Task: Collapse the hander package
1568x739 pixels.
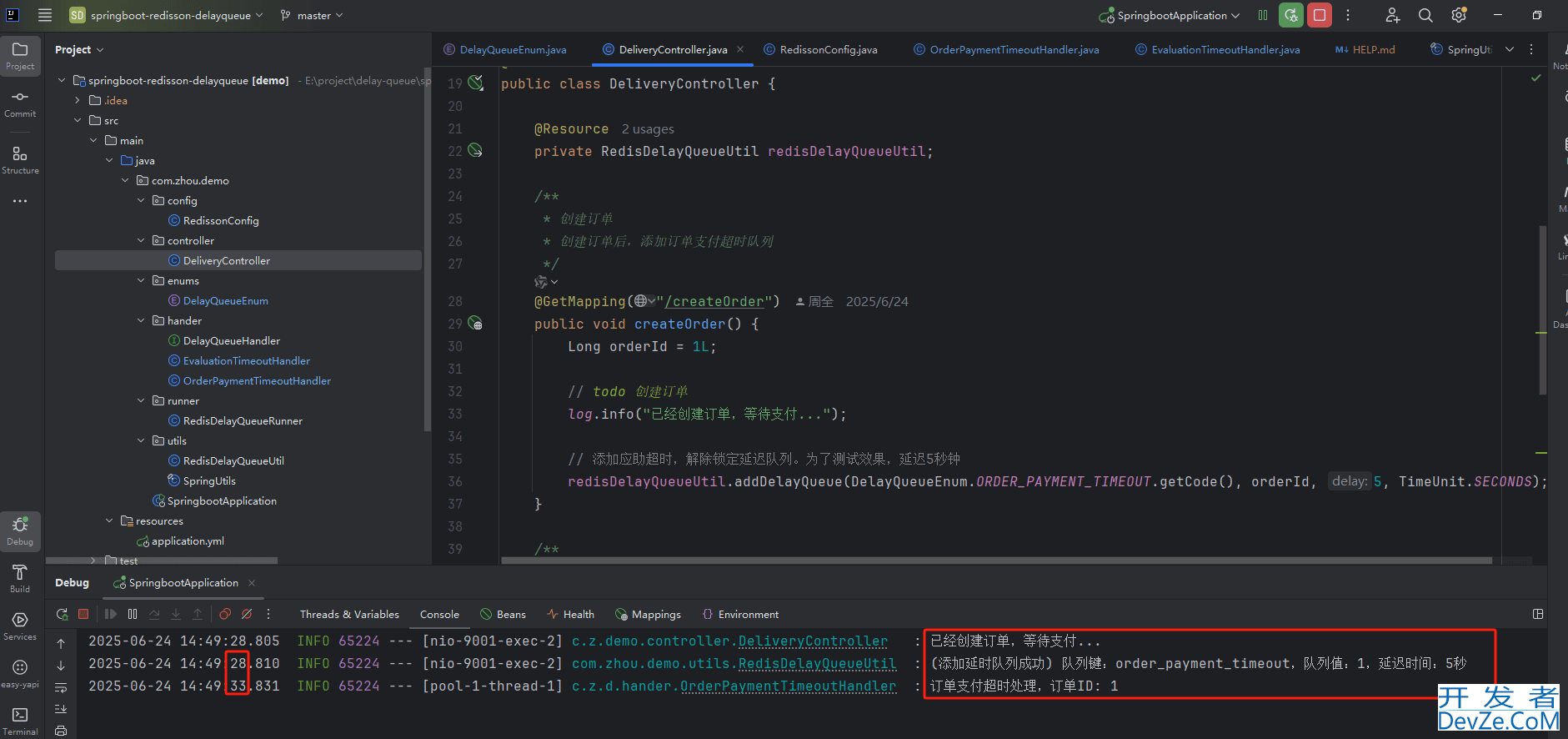Action: [x=141, y=321]
